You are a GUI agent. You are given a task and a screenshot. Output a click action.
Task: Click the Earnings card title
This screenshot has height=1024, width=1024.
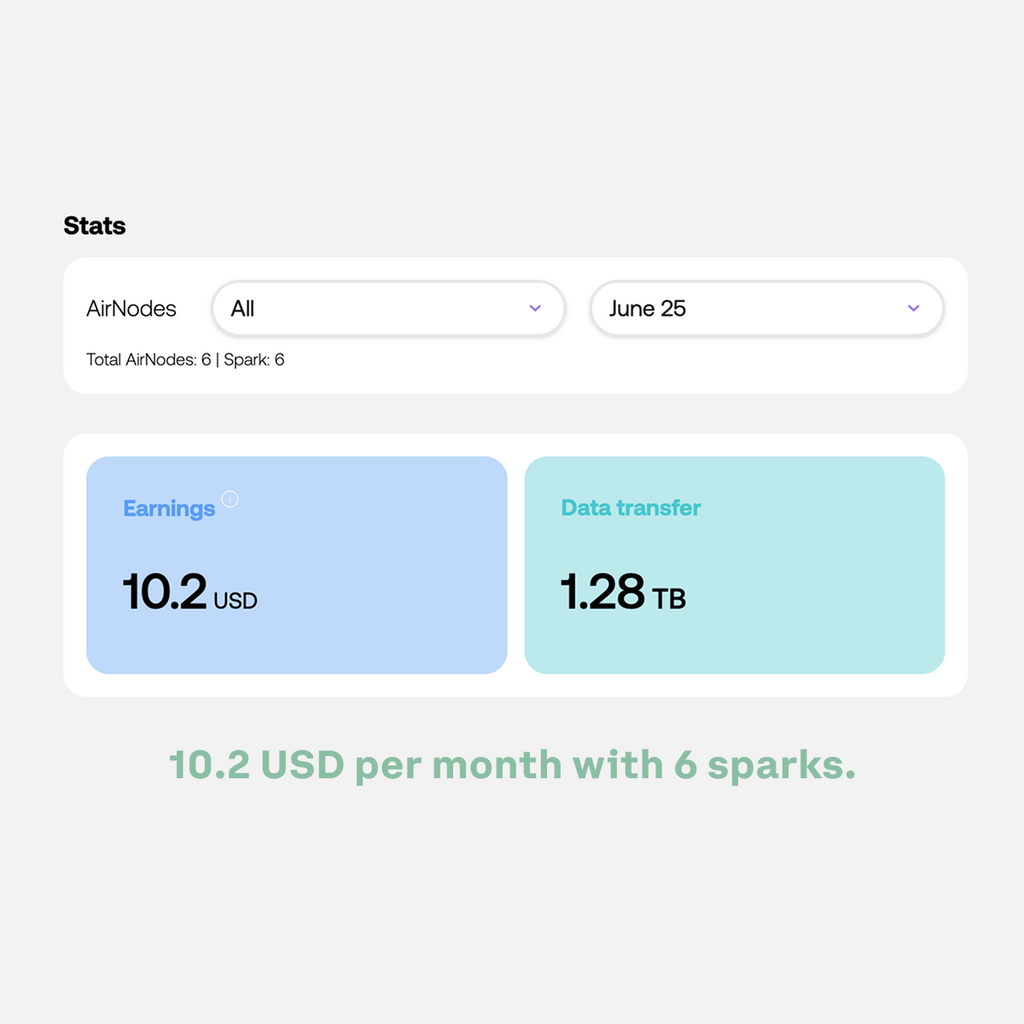169,509
